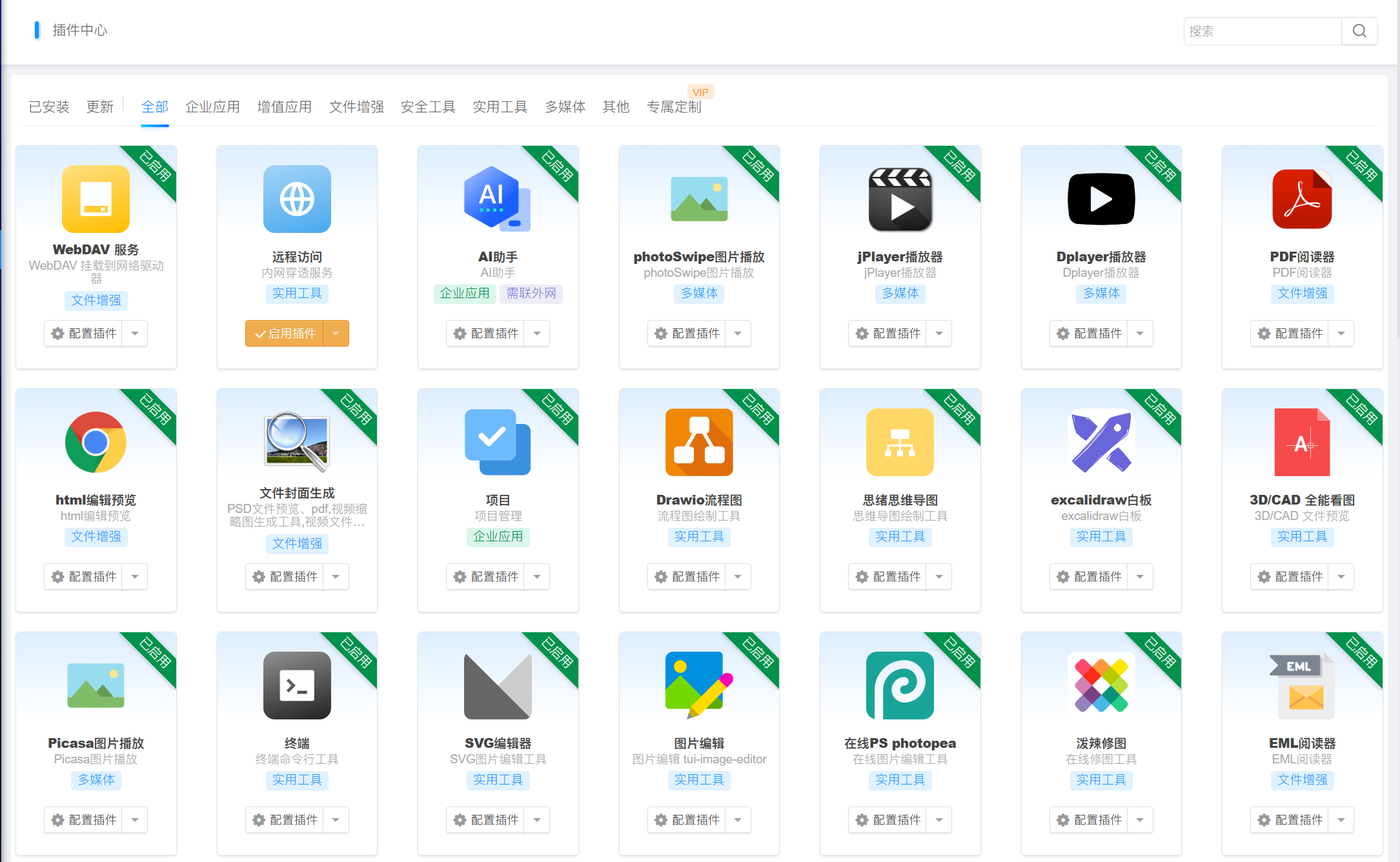Expand EML阅读器 配置插件 dropdown arrow
The width and height of the screenshot is (1400, 862).
point(1341,820)
